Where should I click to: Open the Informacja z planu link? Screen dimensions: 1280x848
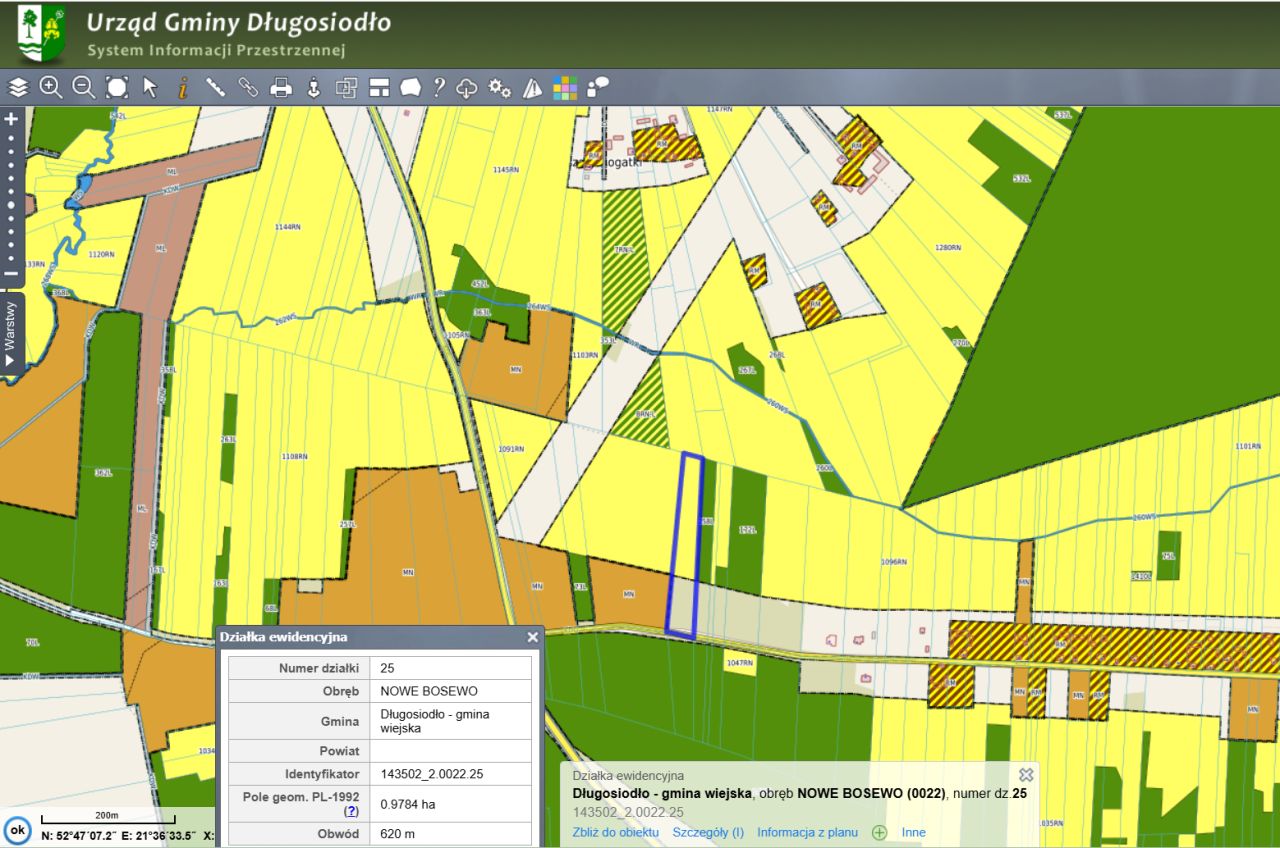point(807,832)
